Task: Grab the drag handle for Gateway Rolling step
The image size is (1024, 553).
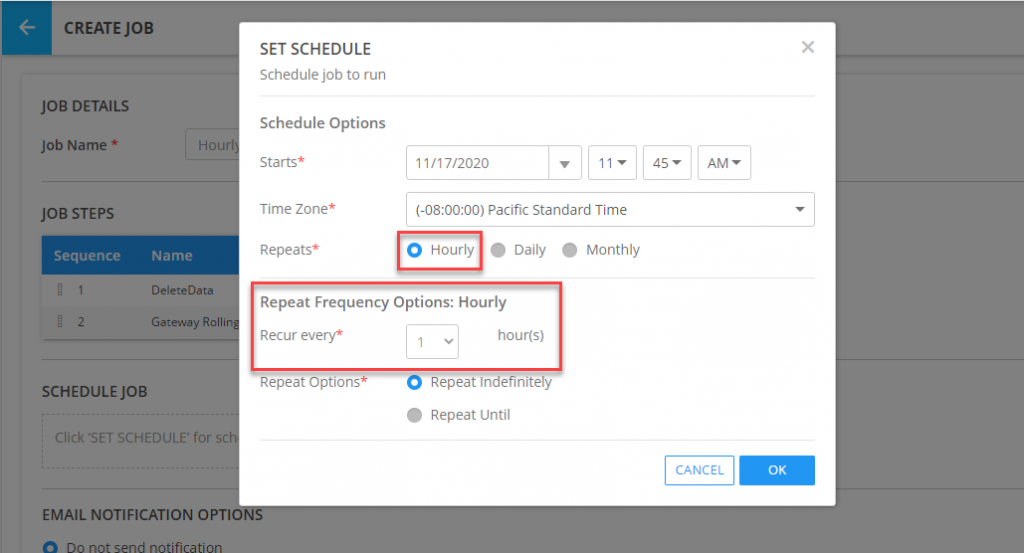Action: [x=60, y=322]
